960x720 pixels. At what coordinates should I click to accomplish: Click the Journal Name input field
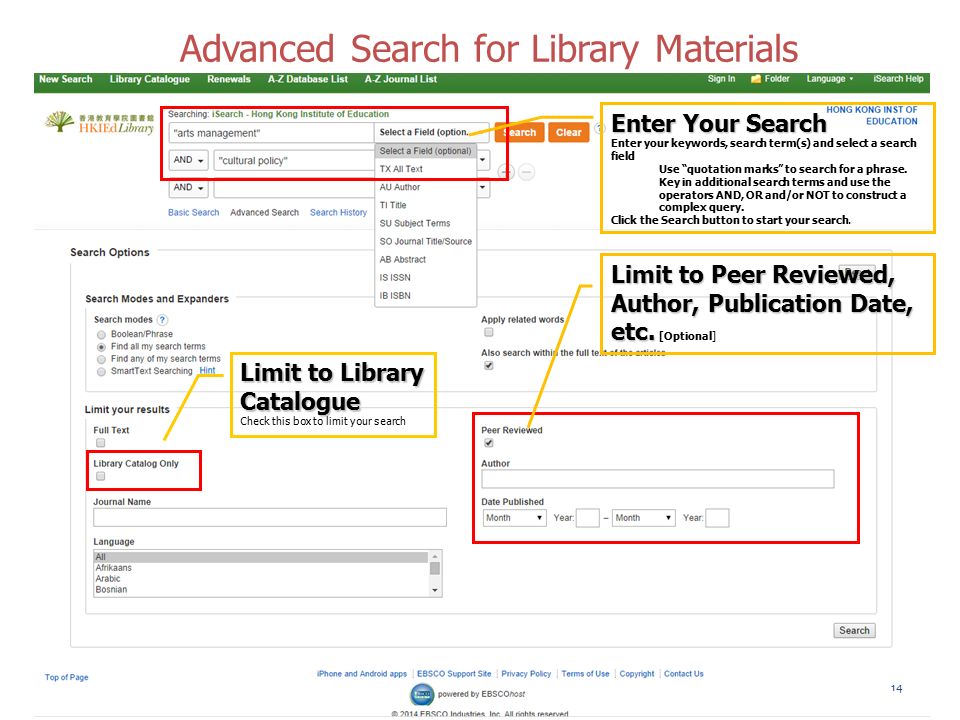[x=270, y=517]
